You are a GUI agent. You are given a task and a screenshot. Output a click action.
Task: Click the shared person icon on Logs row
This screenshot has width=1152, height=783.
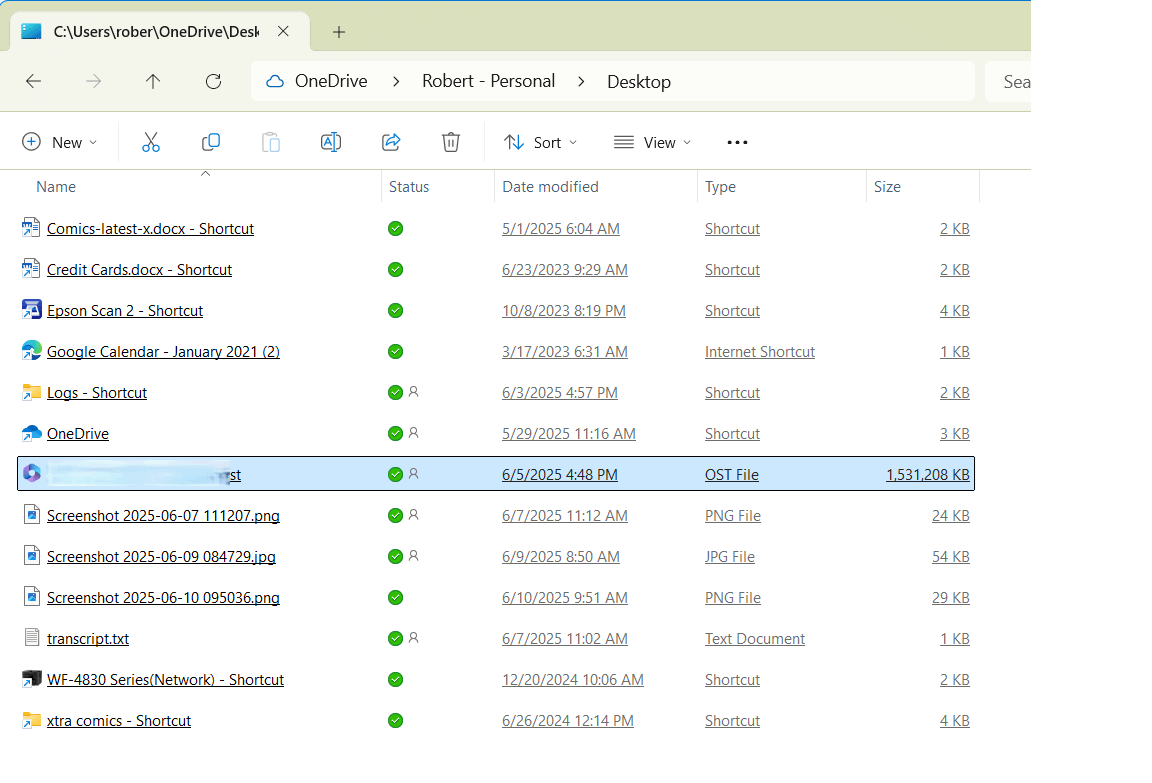click(414, 392)
